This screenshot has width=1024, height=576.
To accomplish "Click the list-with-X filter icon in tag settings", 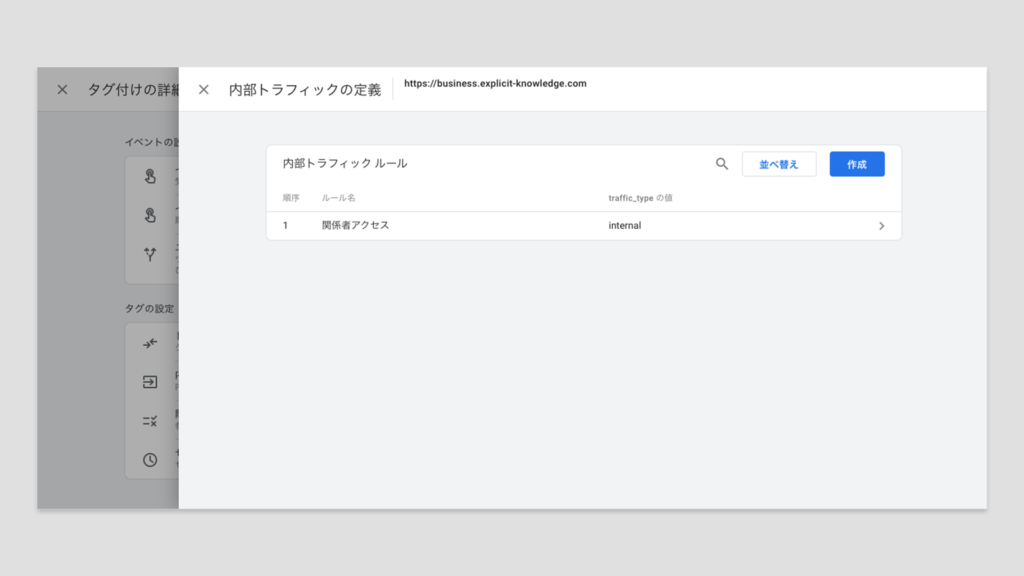I will (150, 421).
